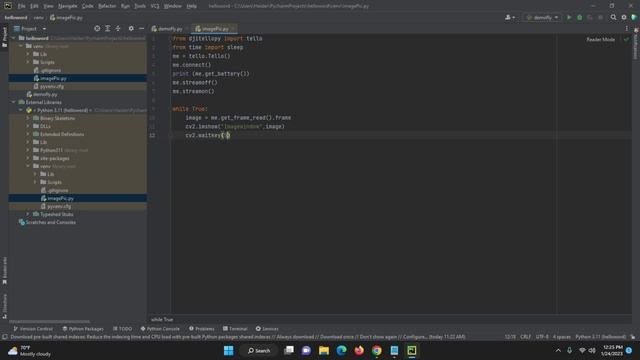Open Project panel options gear
The width and height of the screenshot is (640, 360).
[131, 29]
